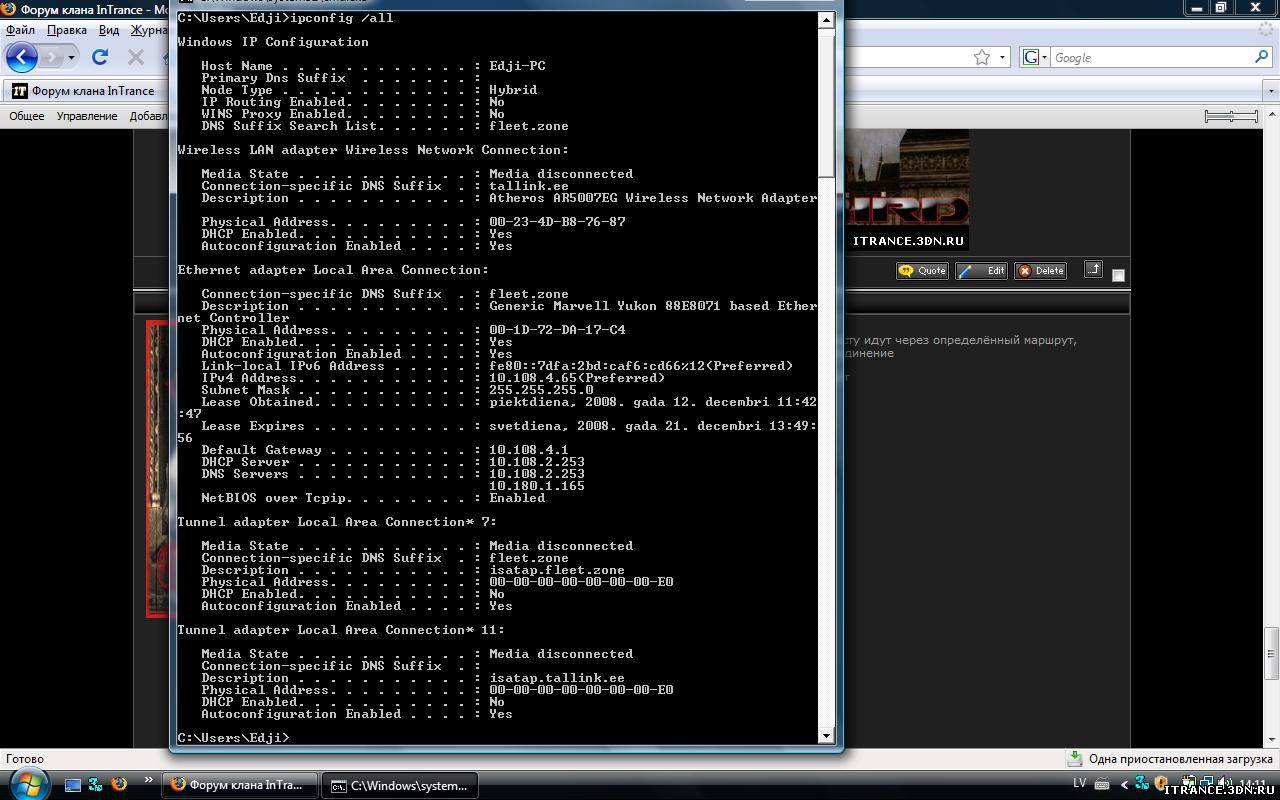Click the browser Back arrow button

click(x=22, y=58)
